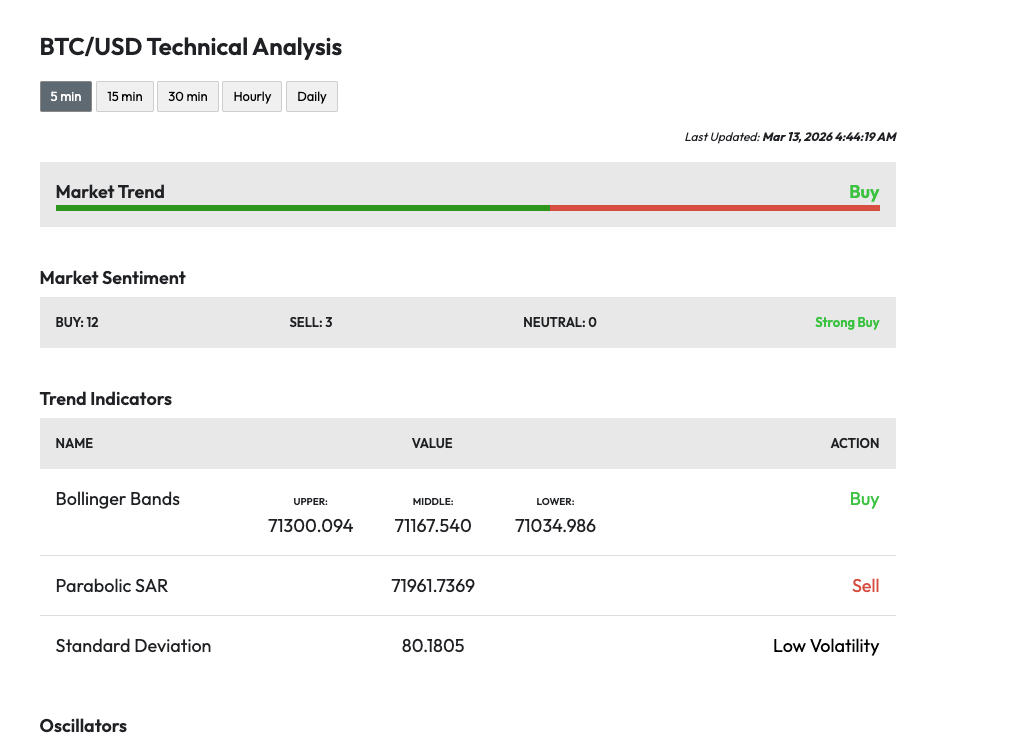Click the Parabolic SAR Sell action
Viewport: 1028px width, 740px height.
pyautogui.click(x=865, y=586)
